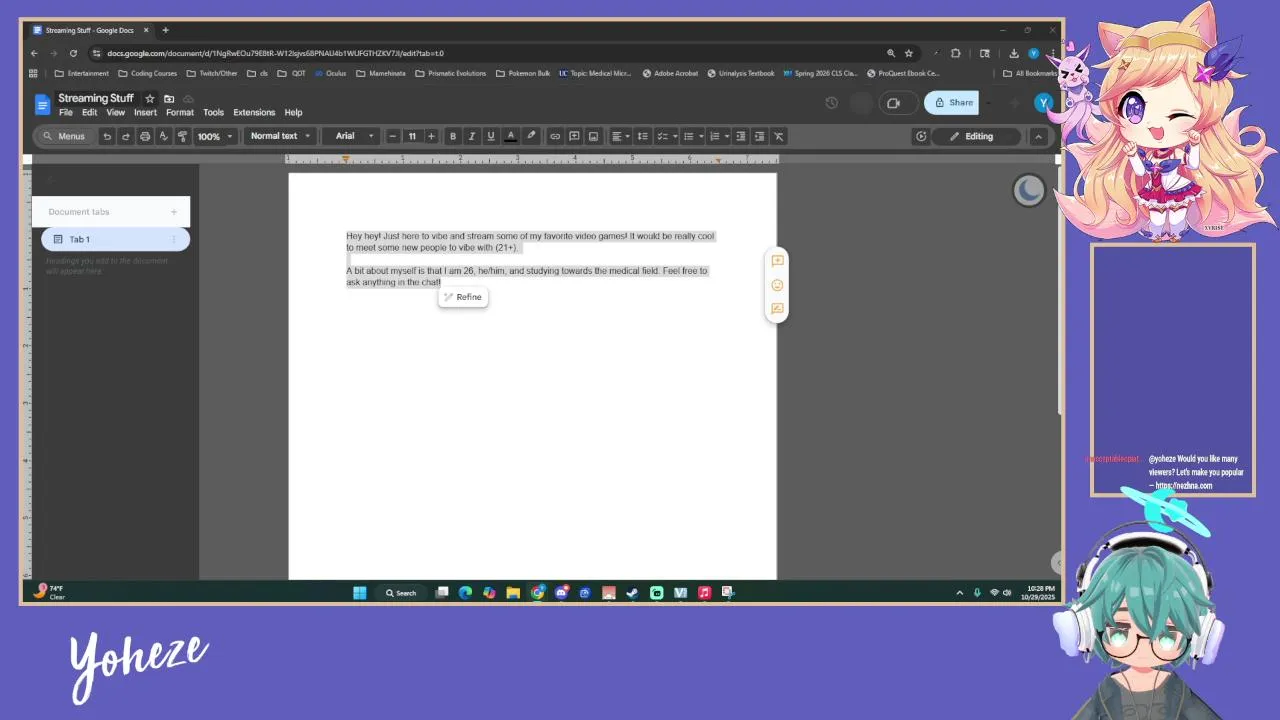Print the document using the printer icon
This screenshot has height=720, width=1280.
tap(145, 136)
